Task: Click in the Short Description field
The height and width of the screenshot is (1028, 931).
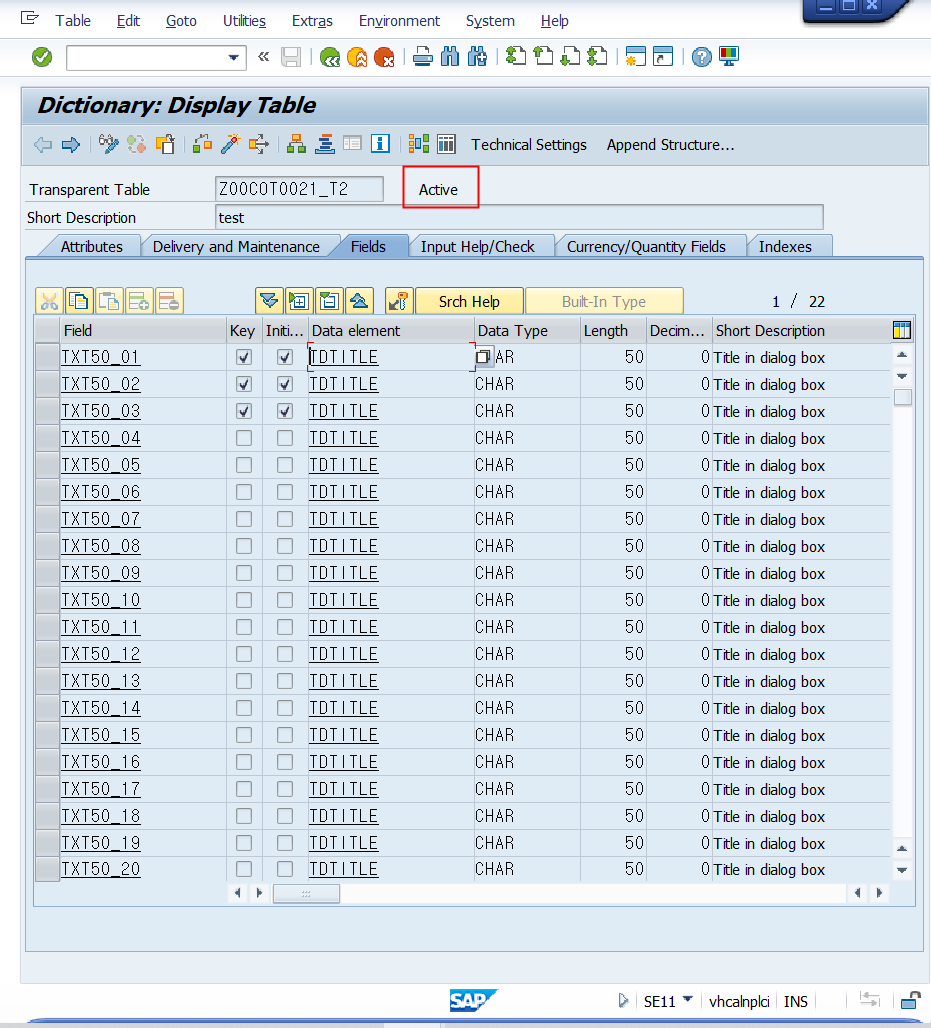Action: click(519, 218)
